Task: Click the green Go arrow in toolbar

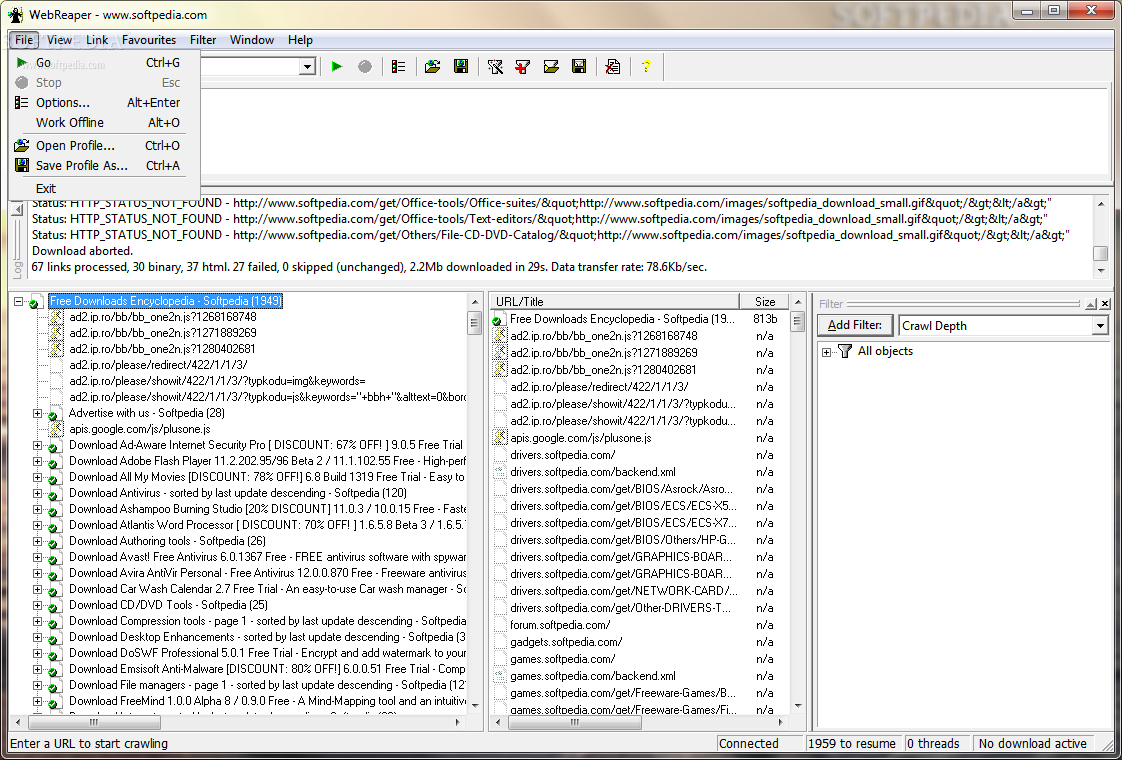Action: tap(337, 67)
